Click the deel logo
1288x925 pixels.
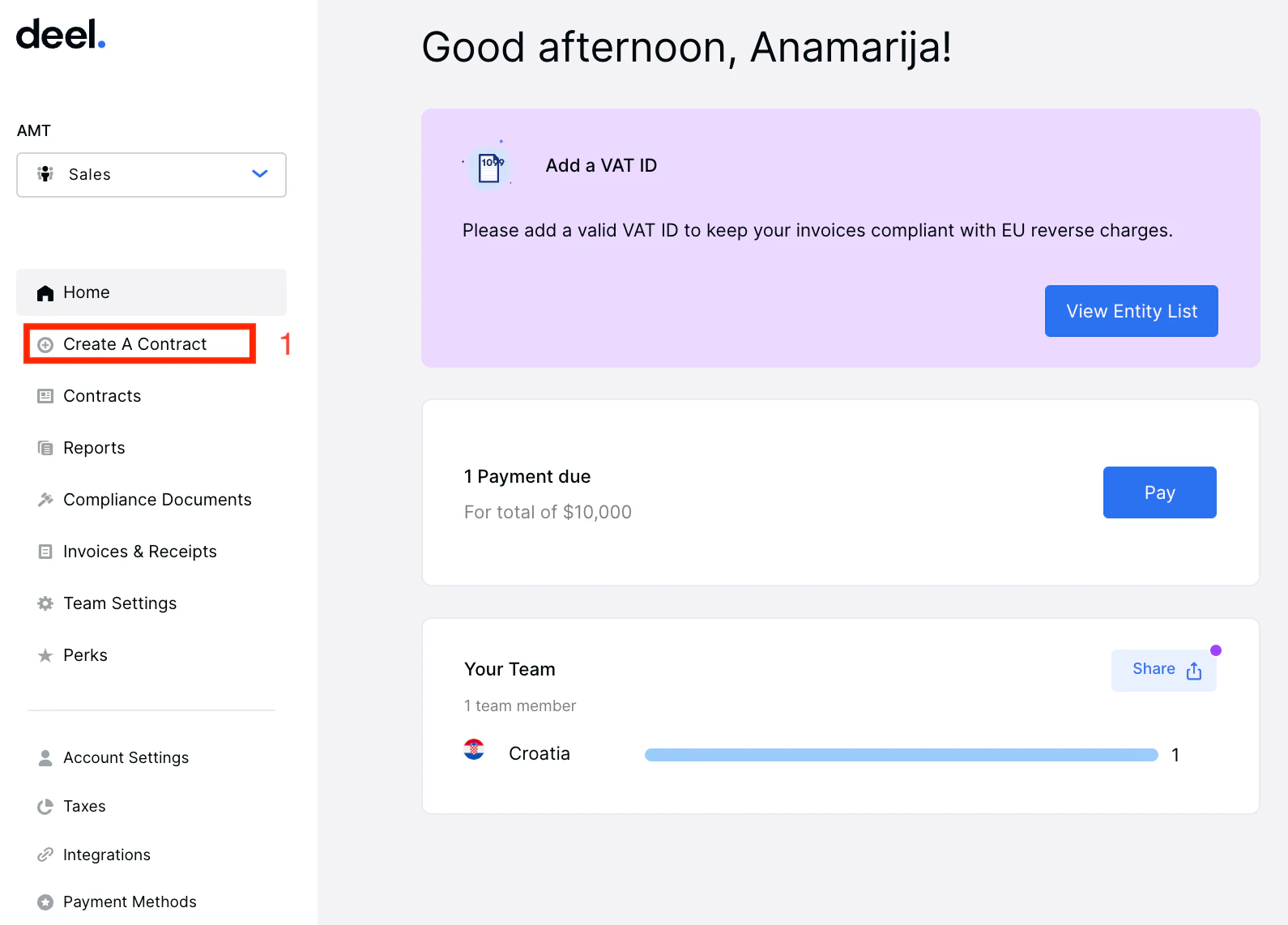(x=61, y=35)
